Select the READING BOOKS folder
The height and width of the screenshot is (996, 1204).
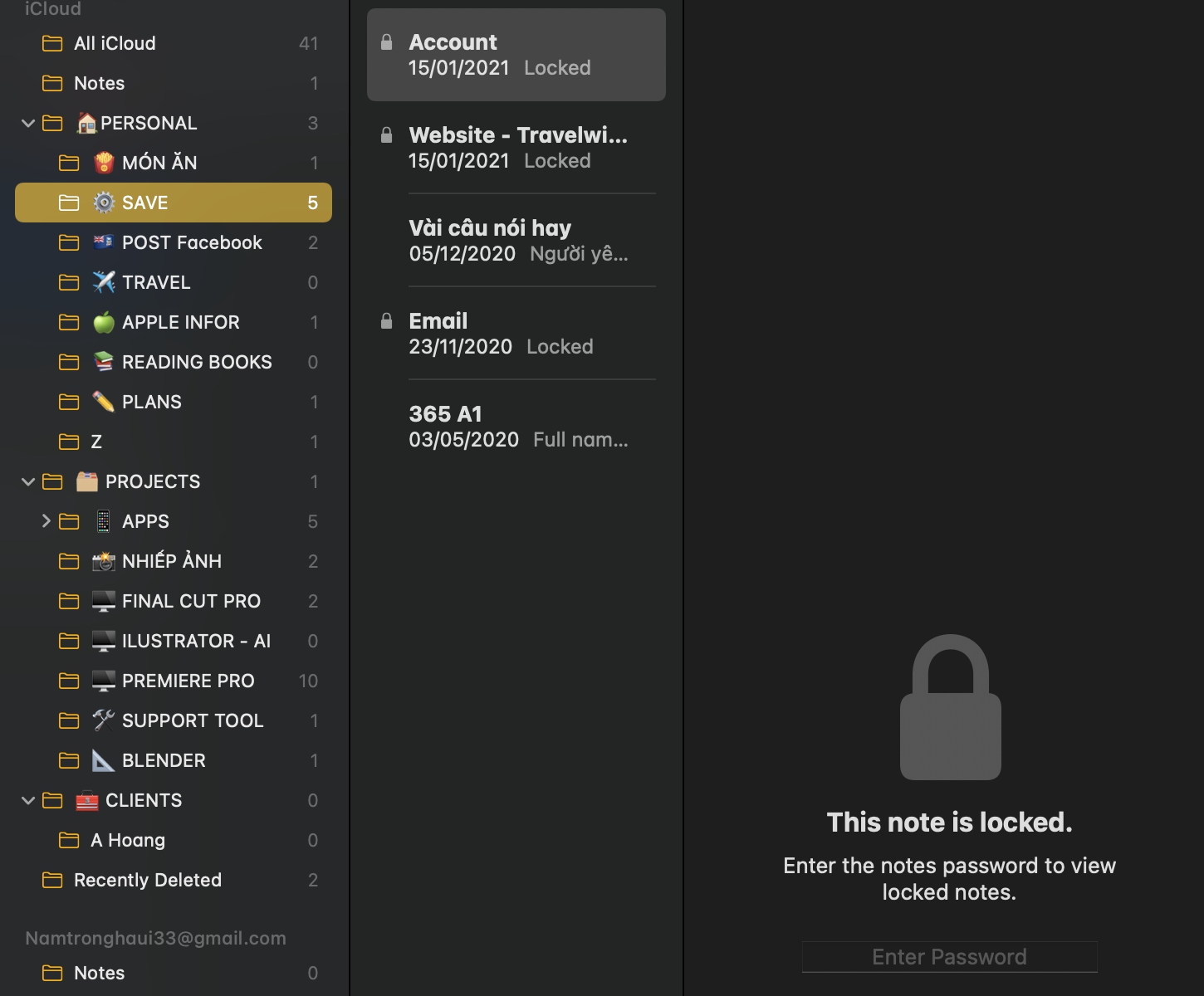174,362
